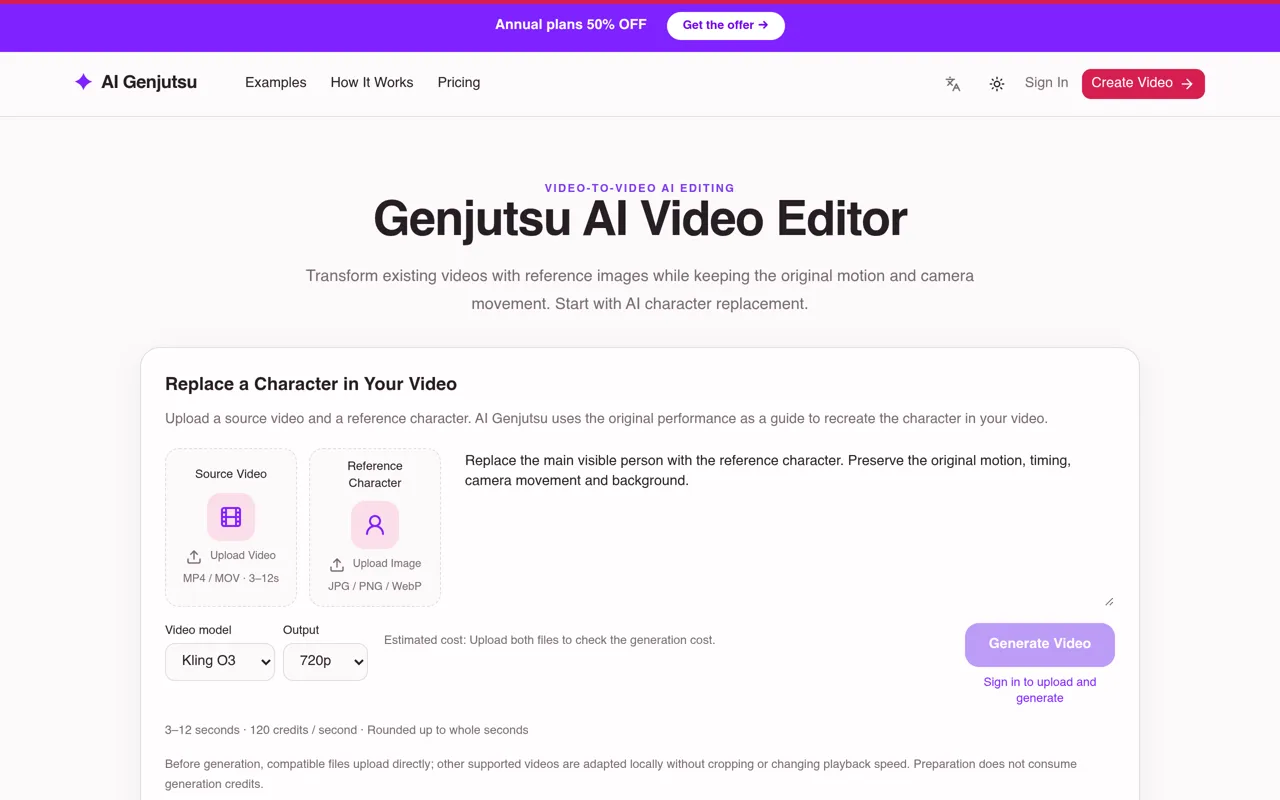Click the upload arrow icon beside Upload Image
1280x800 pixels.
coord(337,565)
